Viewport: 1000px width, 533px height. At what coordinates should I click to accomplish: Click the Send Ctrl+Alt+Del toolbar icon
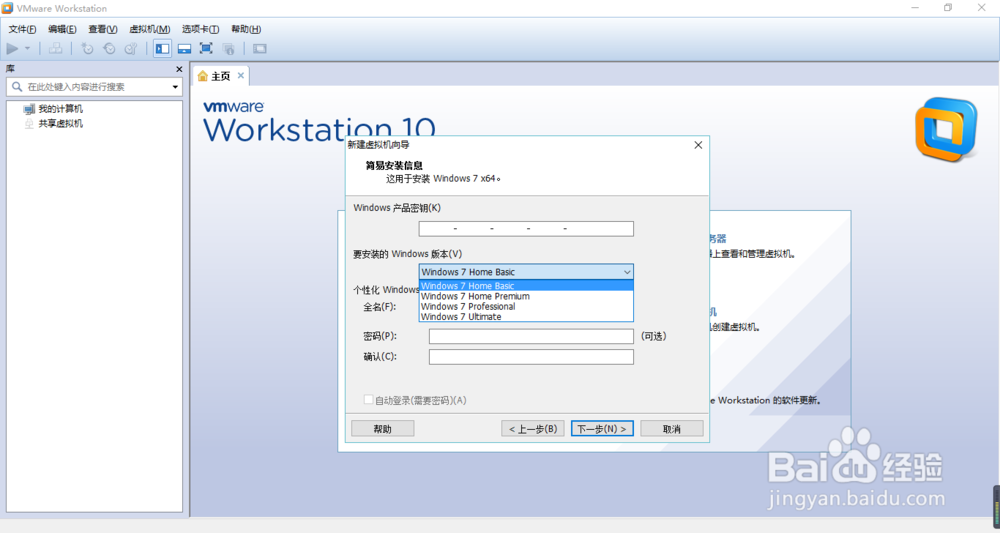tap(56, 48)
